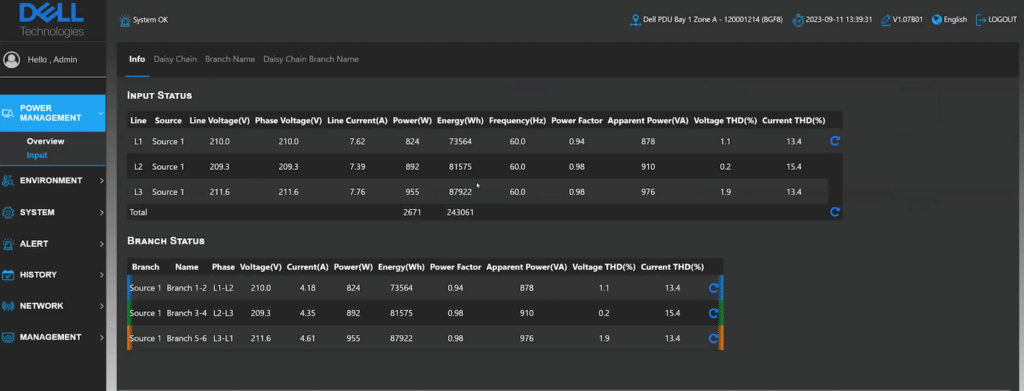Refresh the Branch 1-2 row
The image size is (1024, 391).
coord(714,288)
